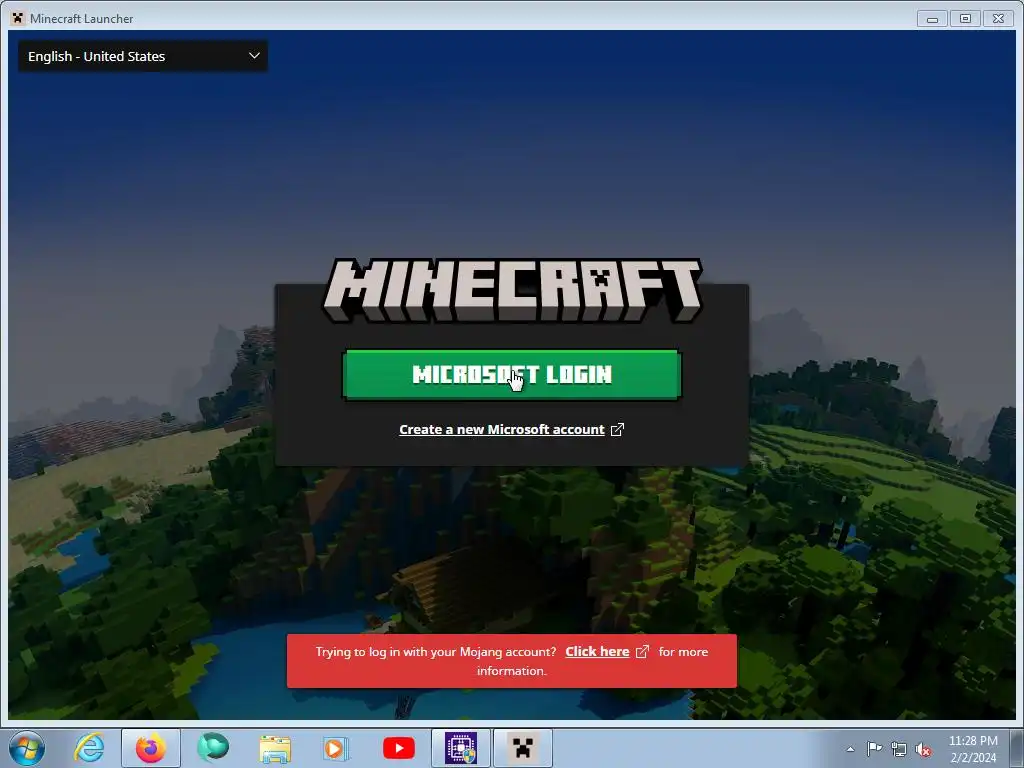Minimize the Minecraft Launcher window
The image size is (1024, 768).
click(933, 19)
